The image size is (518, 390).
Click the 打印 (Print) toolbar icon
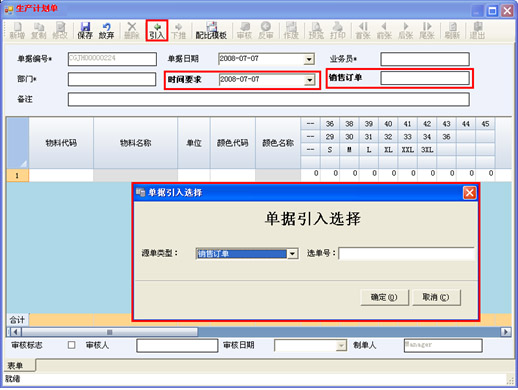coord(337,31)
